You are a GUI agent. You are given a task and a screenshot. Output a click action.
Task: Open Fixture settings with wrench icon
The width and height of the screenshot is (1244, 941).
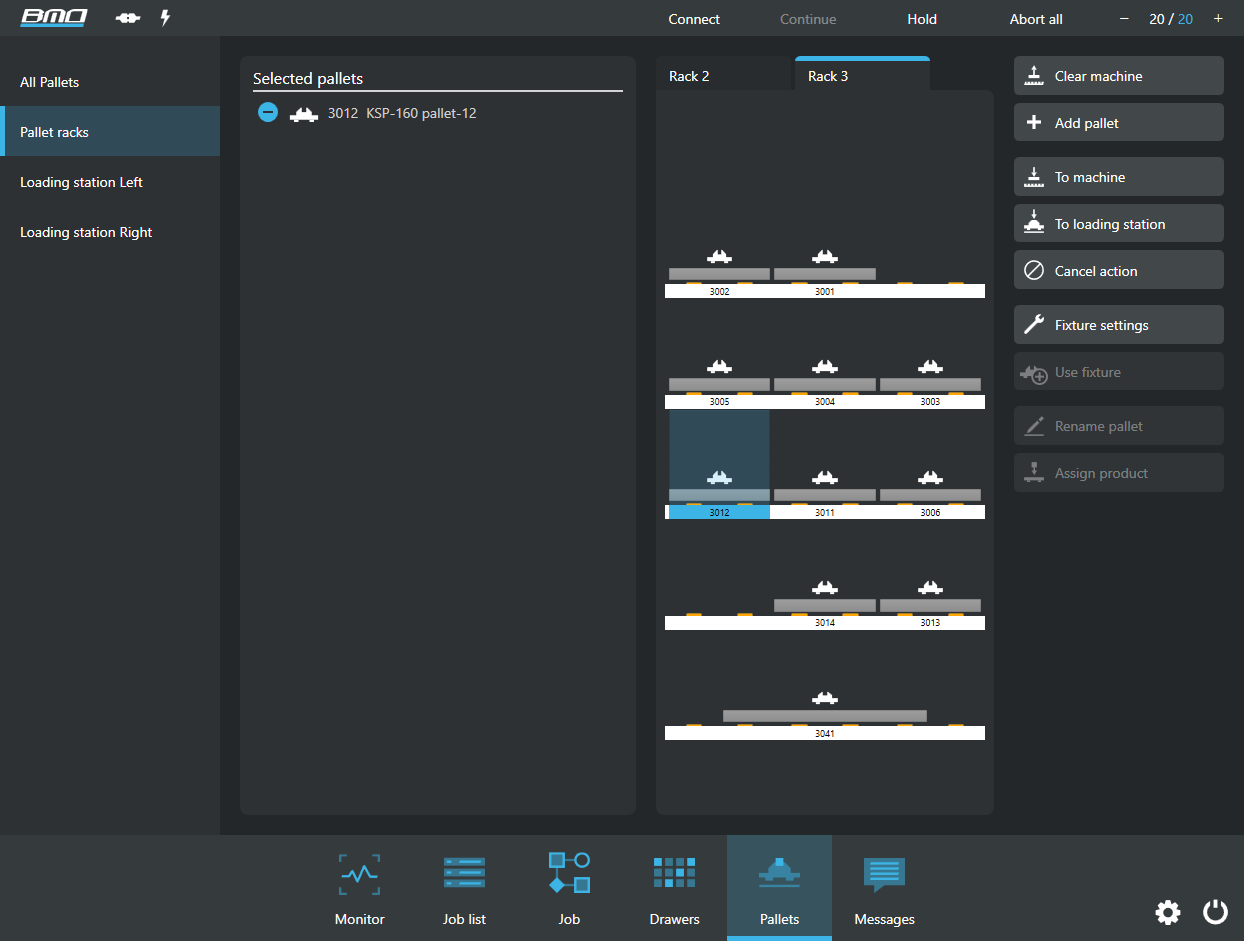coord(1118,325)
